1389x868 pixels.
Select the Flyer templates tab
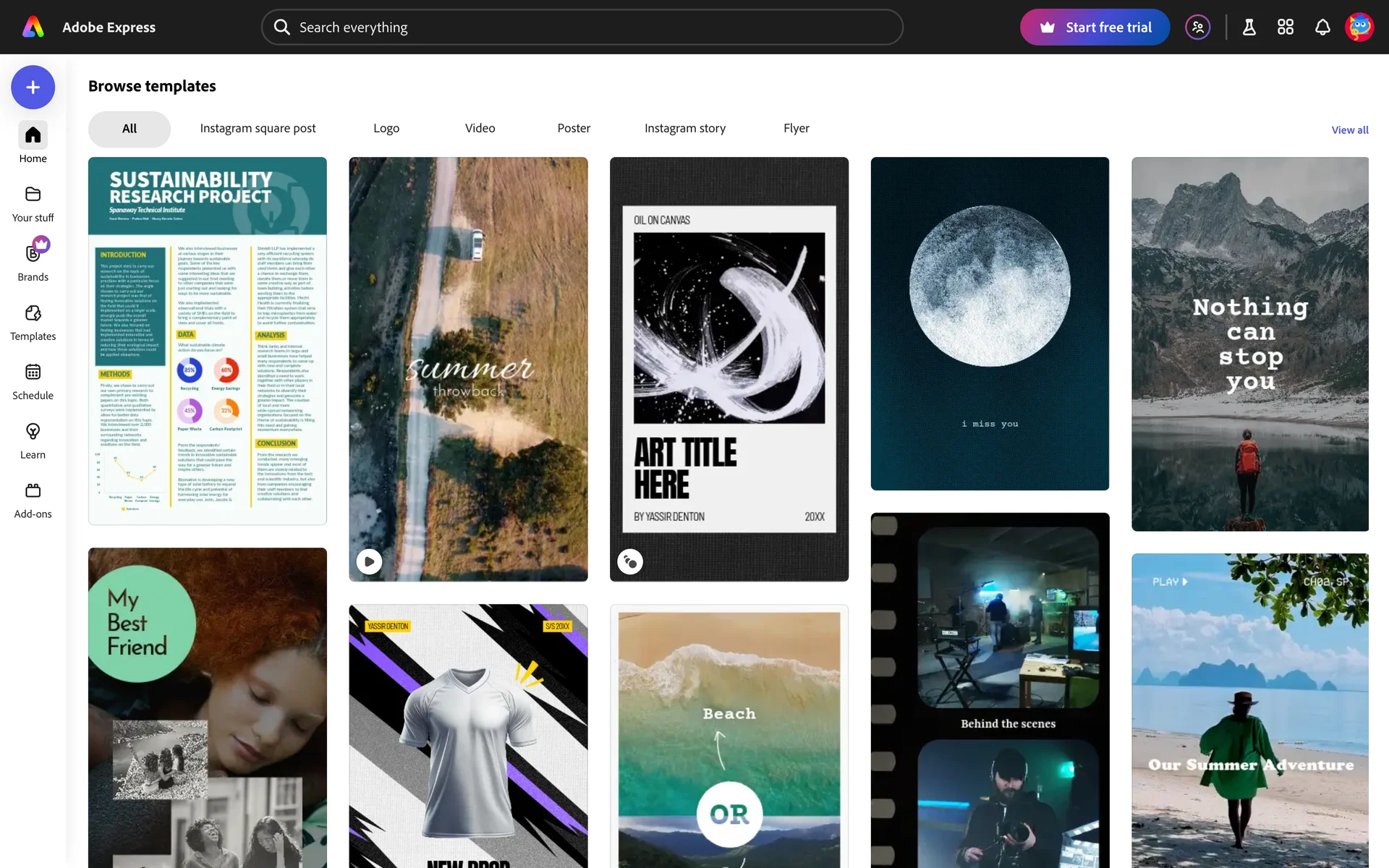[x=796, y=128]
